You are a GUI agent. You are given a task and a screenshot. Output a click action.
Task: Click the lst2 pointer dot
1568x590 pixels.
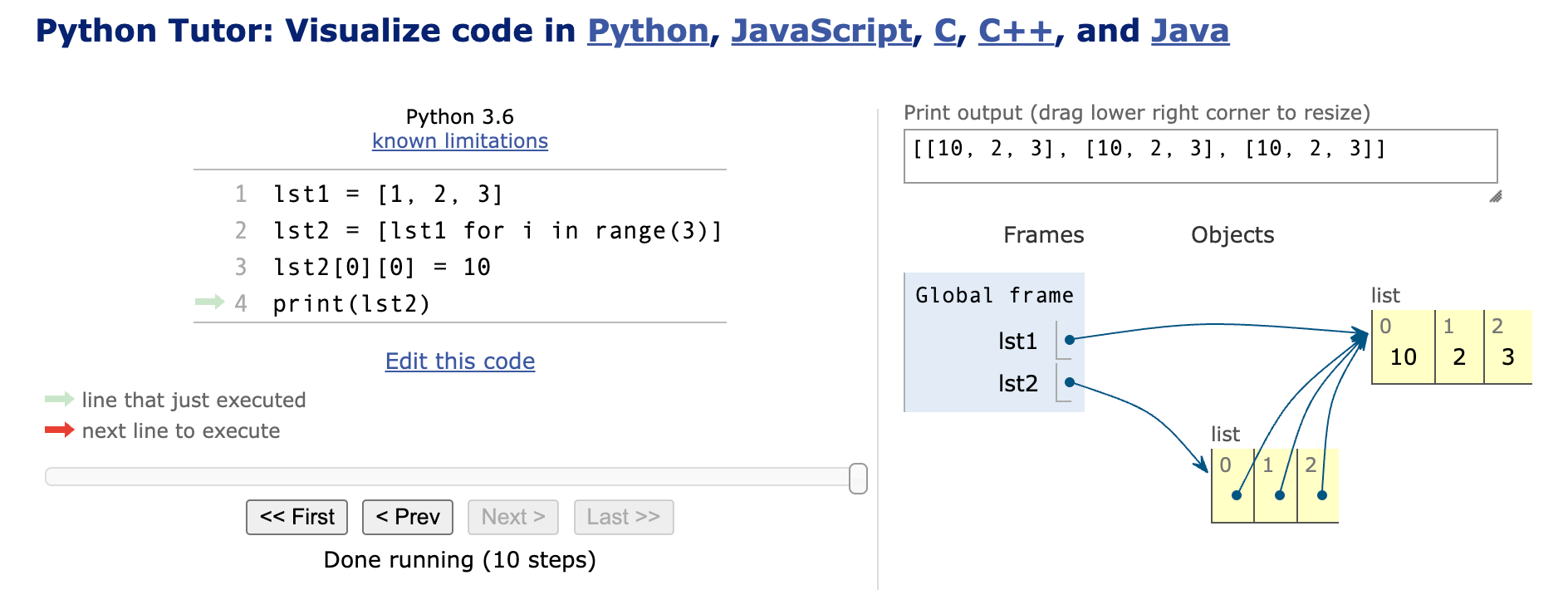(1070, 382)
